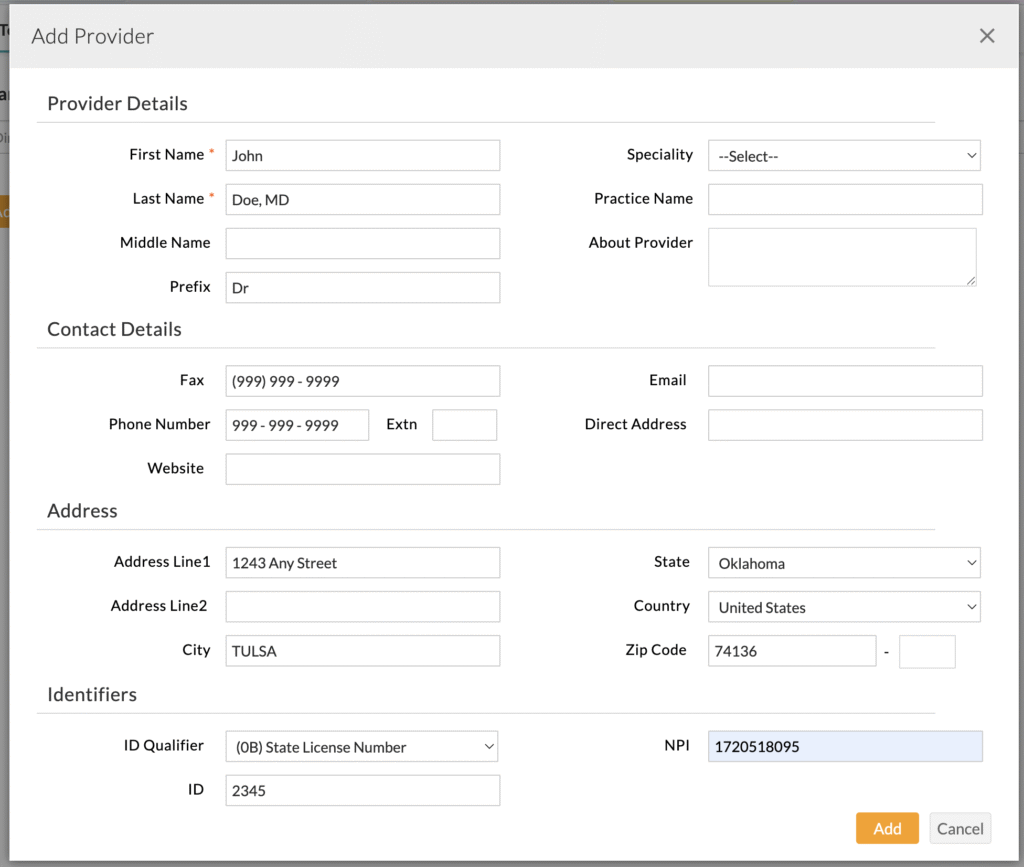
Task: Click the First Name field
Action: (362, 156)
